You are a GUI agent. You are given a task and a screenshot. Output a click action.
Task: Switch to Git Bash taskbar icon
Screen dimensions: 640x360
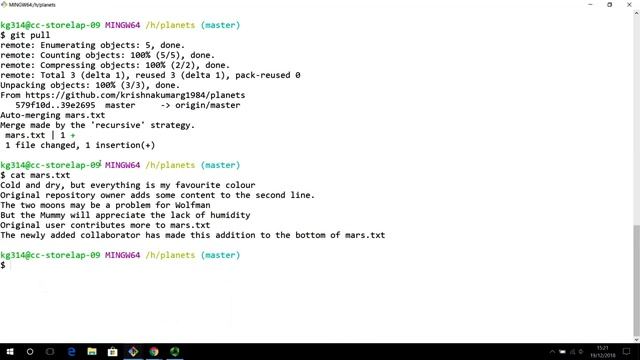point(133,351)
